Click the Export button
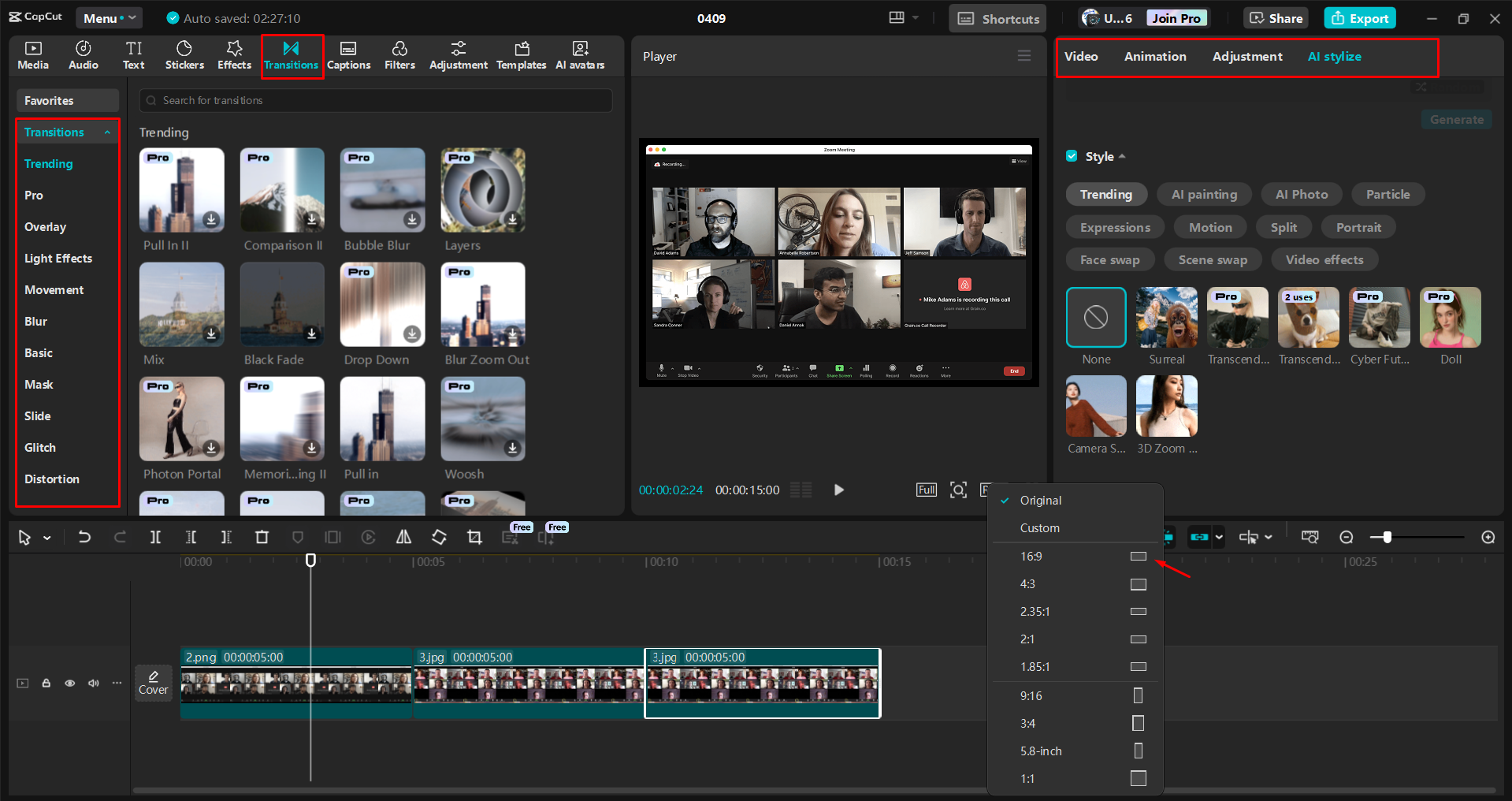The image size is (1512, 801). 1359,17
